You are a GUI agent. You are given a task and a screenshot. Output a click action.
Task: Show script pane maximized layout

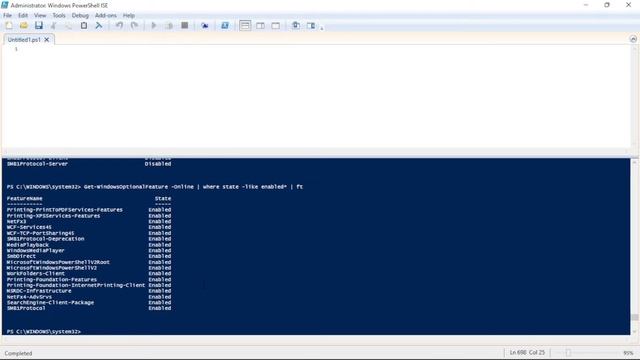tap(276, 25)
